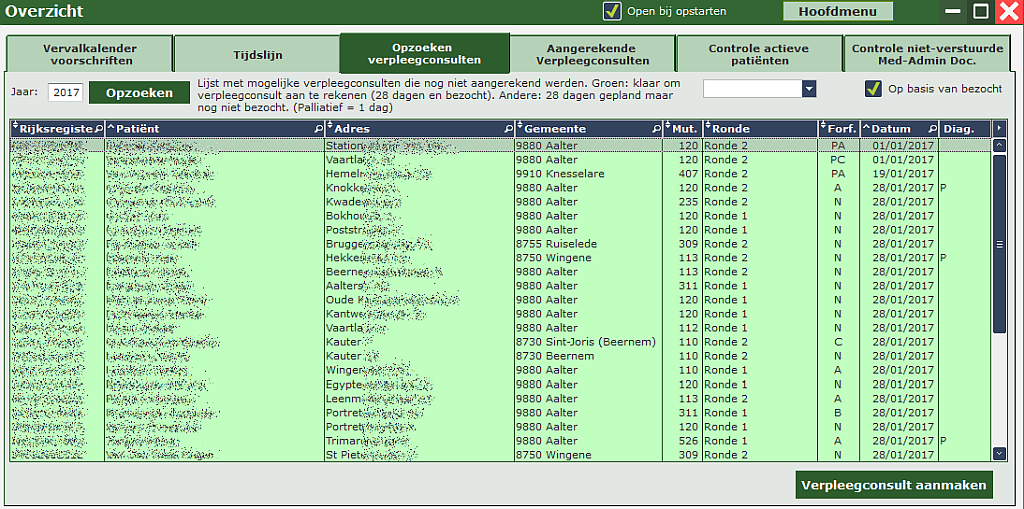
Task: Toggle the Open bij opstarten checkbox
Action: [x=612, y=11]
